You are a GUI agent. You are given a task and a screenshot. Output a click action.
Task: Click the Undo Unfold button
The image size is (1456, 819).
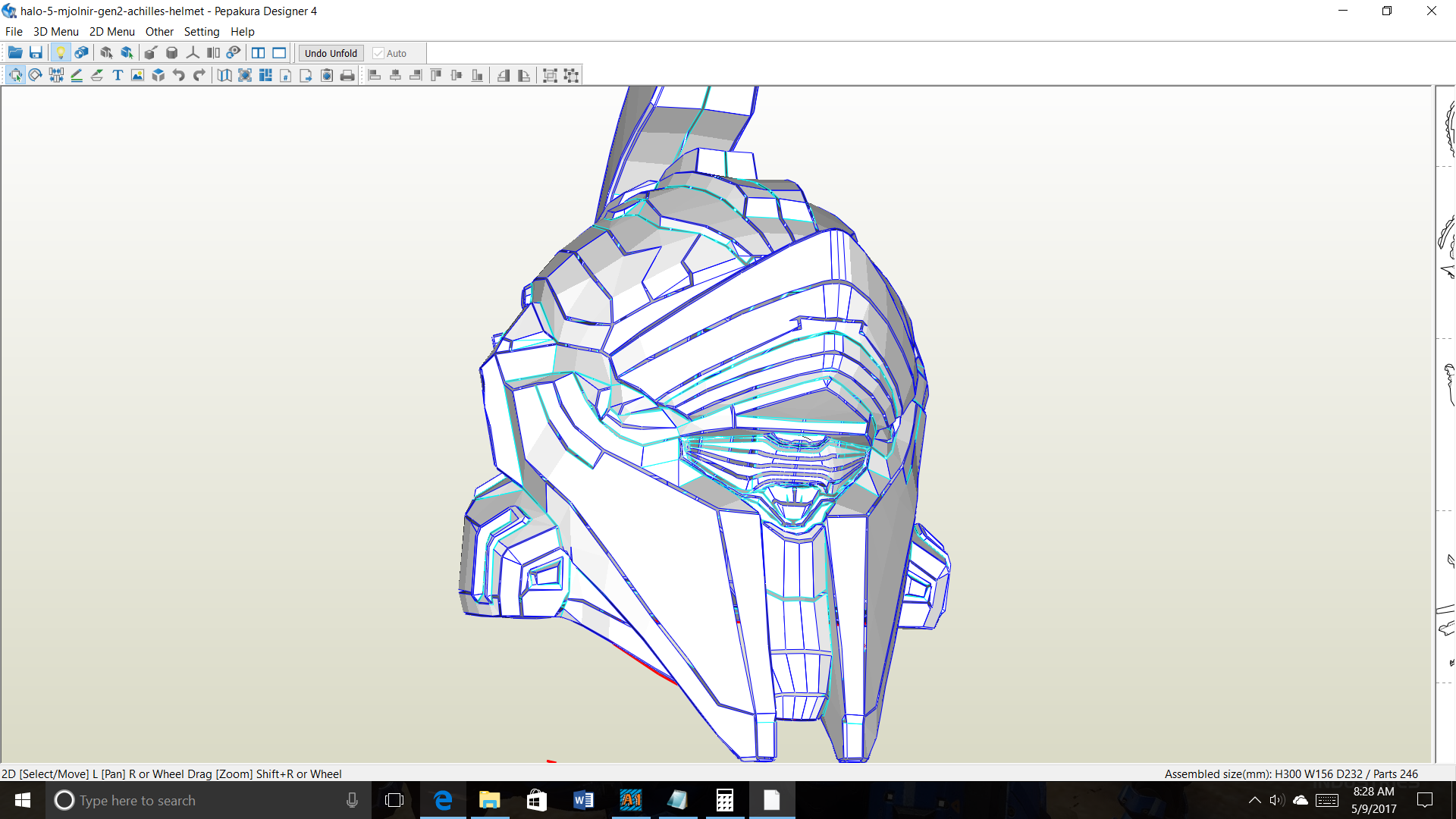[x=331, y=53]
